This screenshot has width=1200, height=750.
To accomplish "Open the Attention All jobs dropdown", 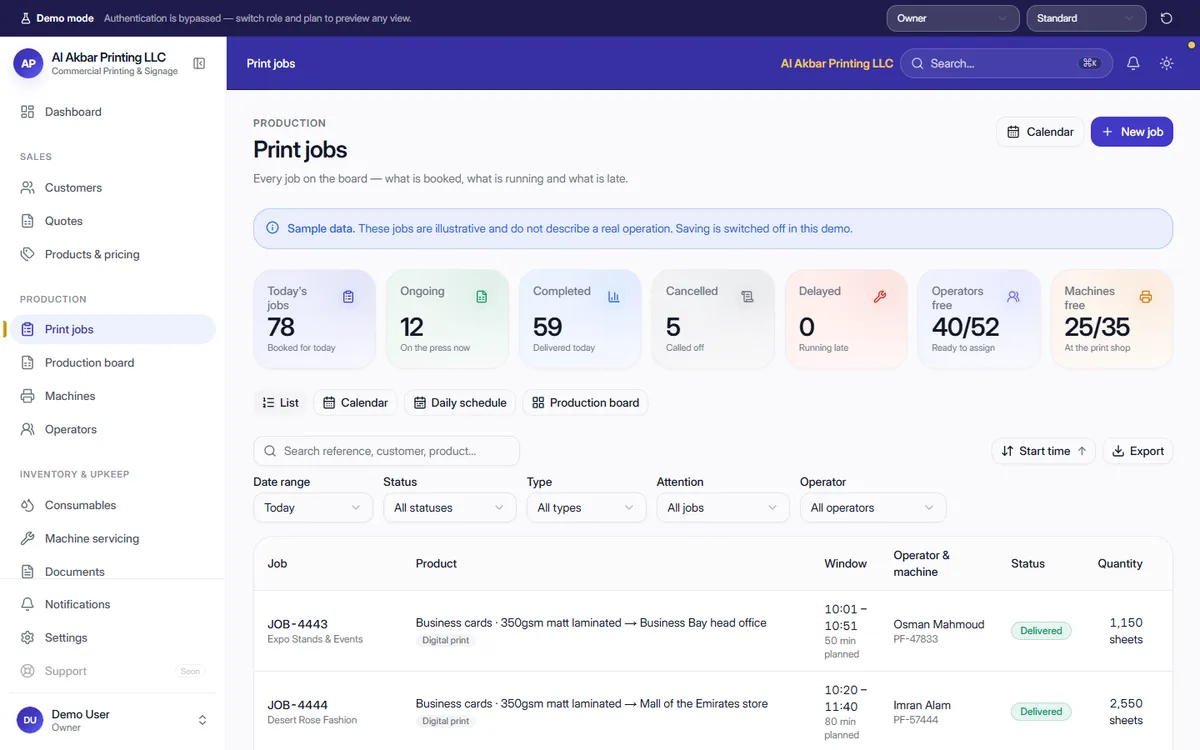I will 723,508.
